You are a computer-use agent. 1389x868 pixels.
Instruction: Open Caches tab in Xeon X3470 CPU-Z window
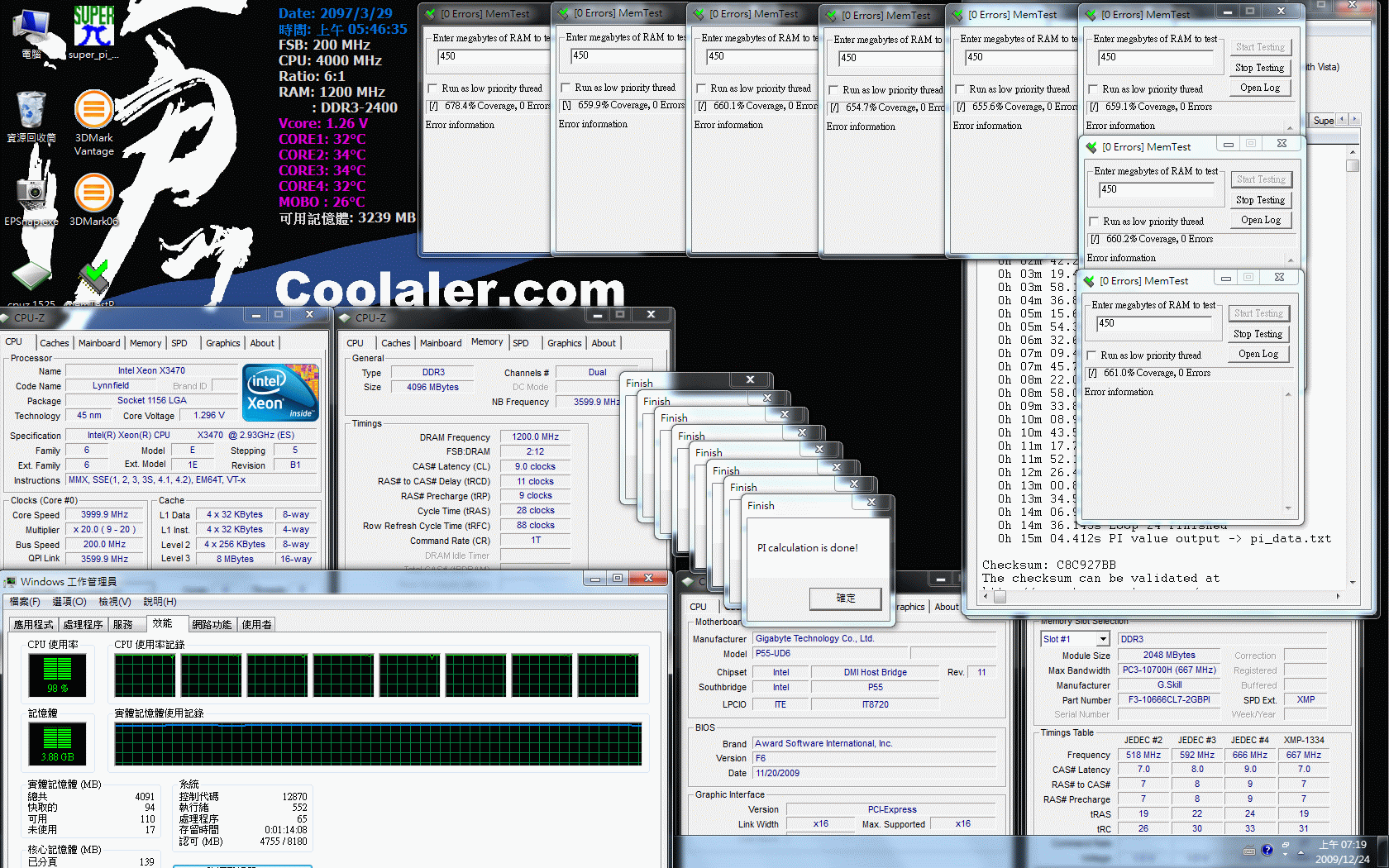click(x=55, y=343)
